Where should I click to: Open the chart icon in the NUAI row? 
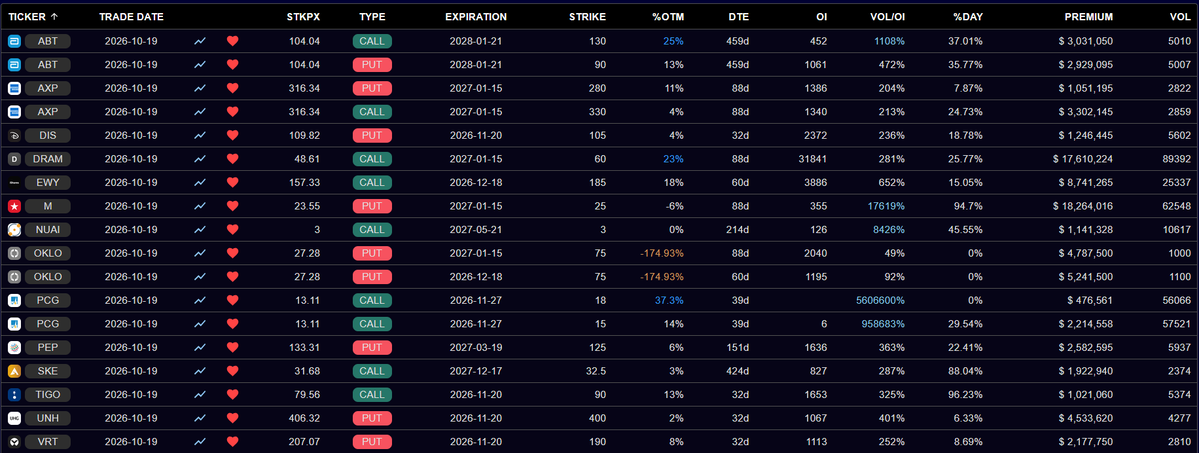(200, 230)
